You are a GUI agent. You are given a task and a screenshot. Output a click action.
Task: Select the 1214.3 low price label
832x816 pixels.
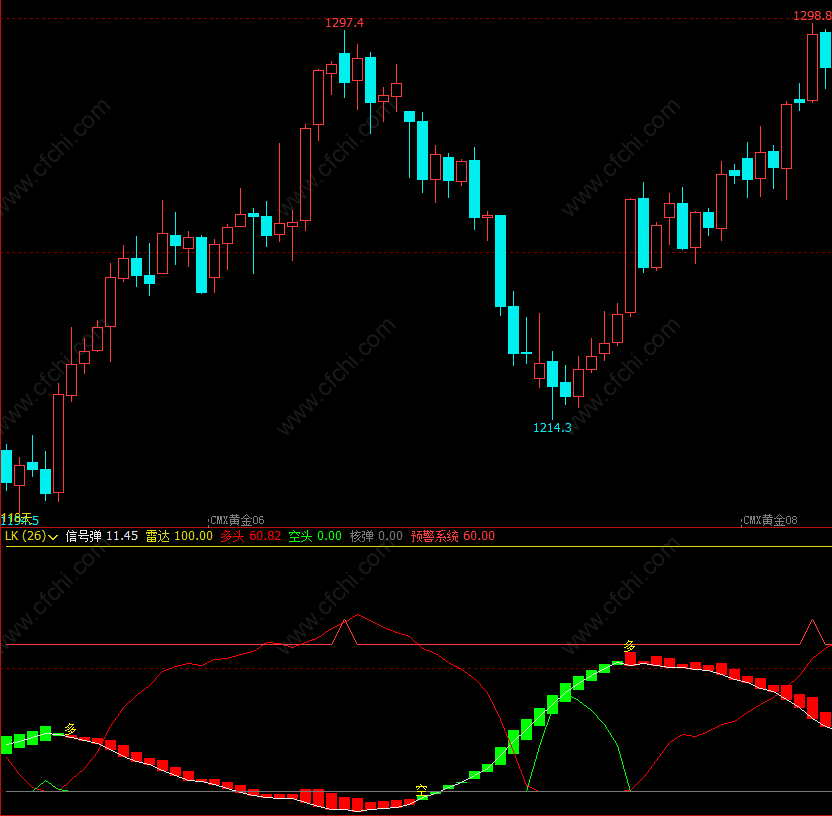pos(552,428)
